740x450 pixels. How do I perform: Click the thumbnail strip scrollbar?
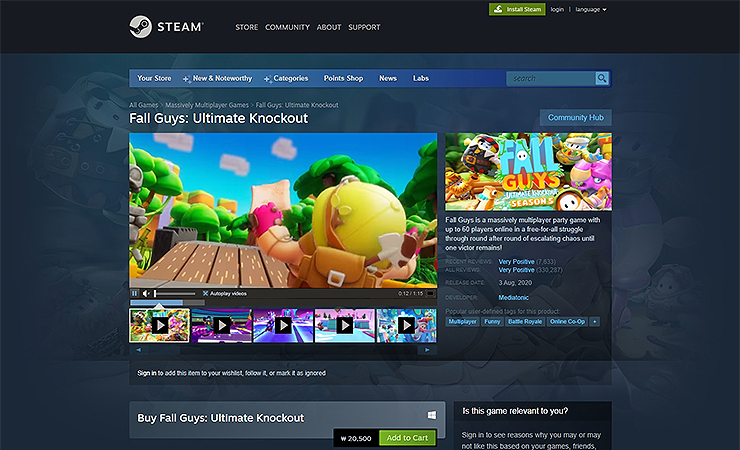click(x=283, y=350)
